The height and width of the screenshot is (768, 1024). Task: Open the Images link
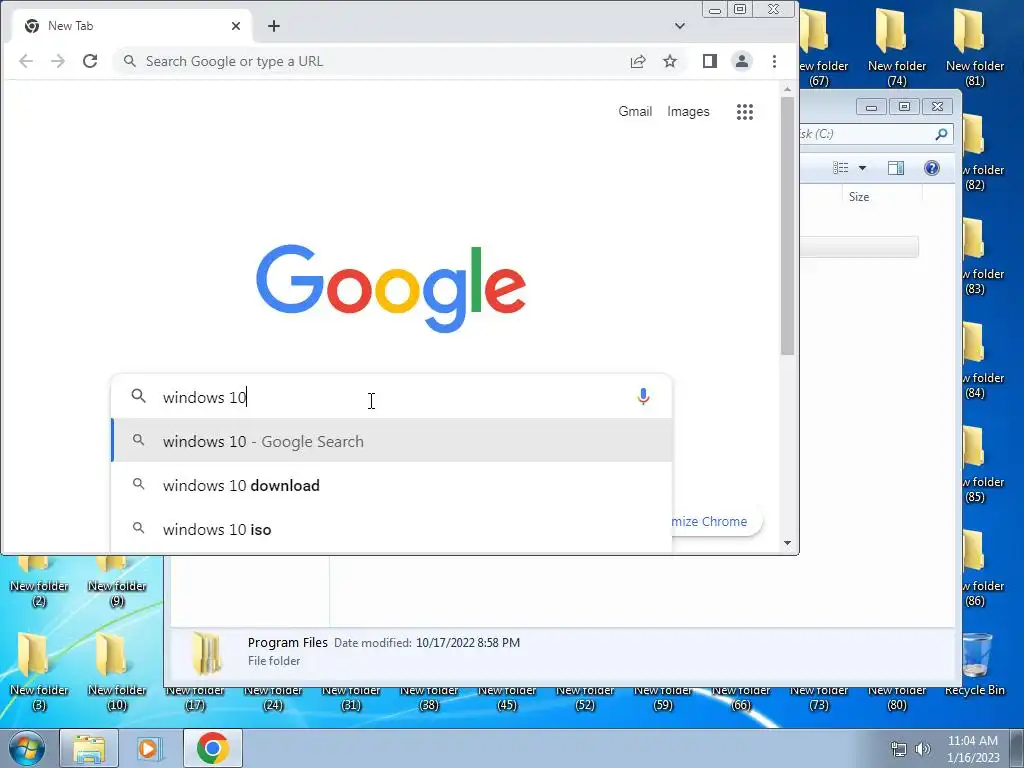coord(688,112)
